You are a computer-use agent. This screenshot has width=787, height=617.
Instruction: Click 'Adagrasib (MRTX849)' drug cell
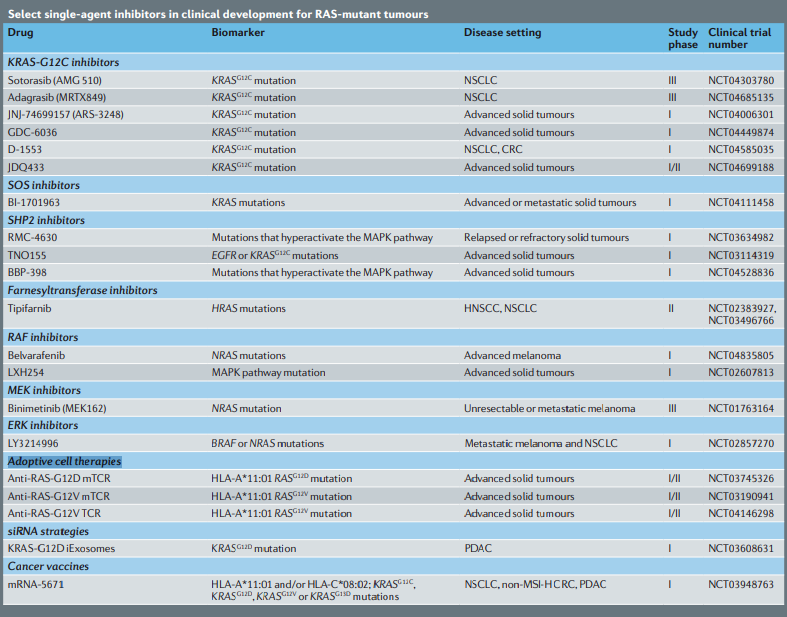pyautogui.click(x=57, y=97)
